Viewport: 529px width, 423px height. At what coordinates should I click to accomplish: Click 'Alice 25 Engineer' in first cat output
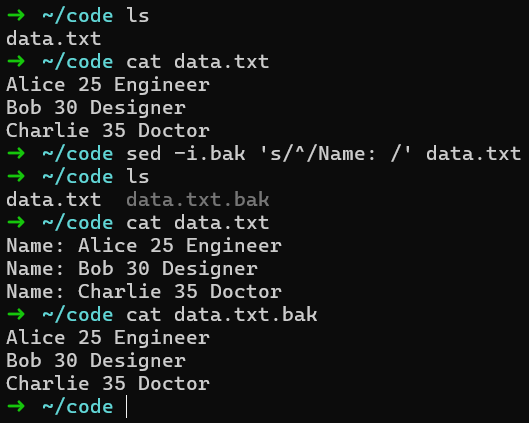tap(108, 85)
